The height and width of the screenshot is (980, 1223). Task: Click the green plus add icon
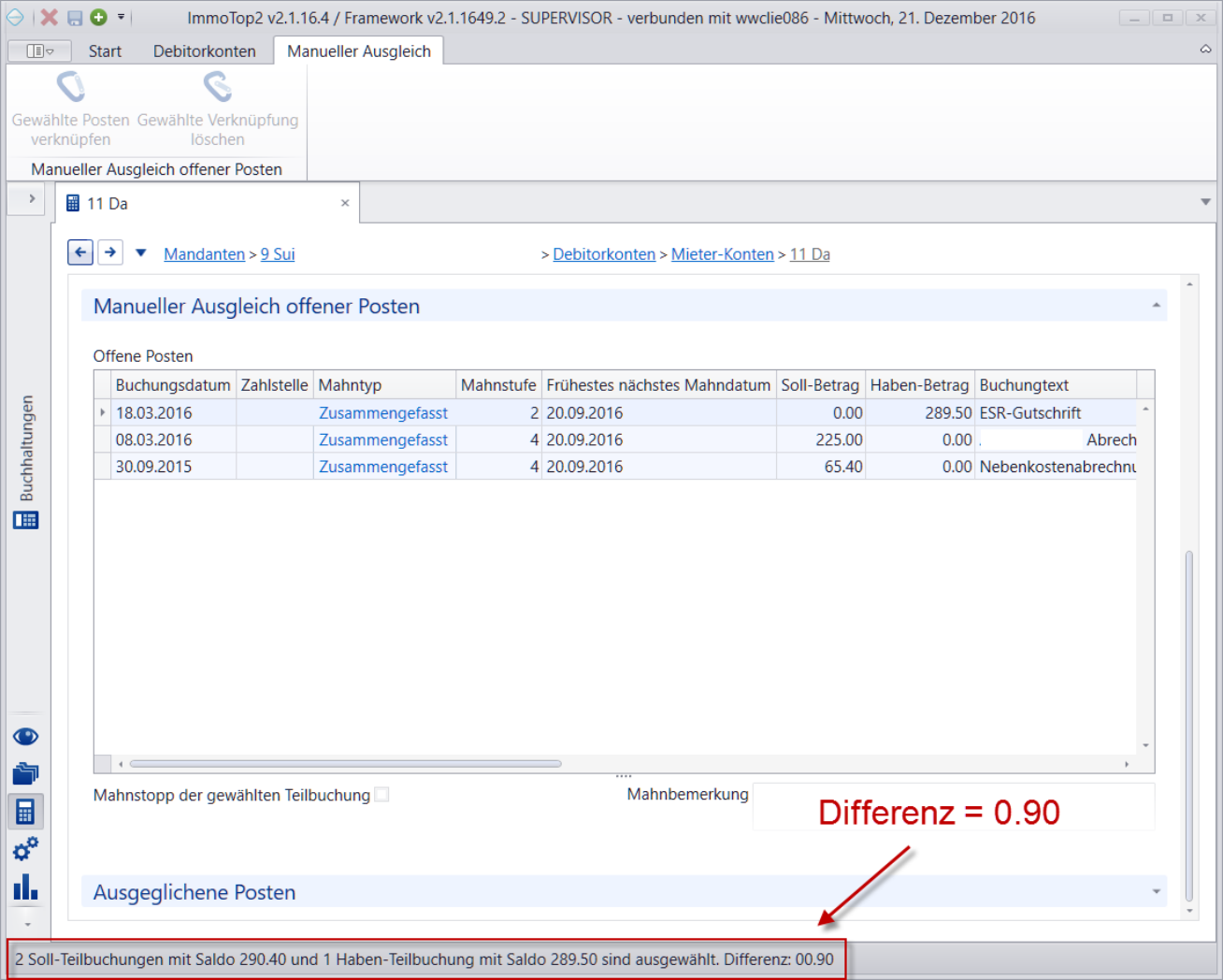coord(98,18)
